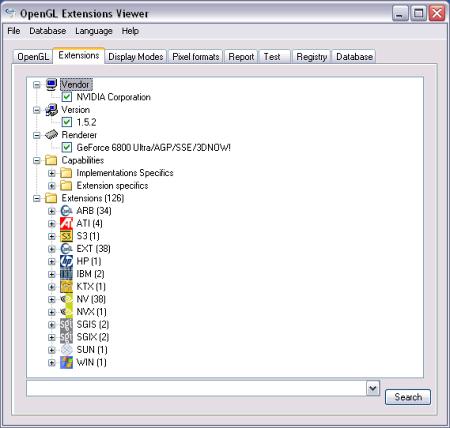The width and height of the screenshot is (450, 428).
Task: Expand the Implementations Specifics folder
Action: pyautogui.click(x=51, y=173)
